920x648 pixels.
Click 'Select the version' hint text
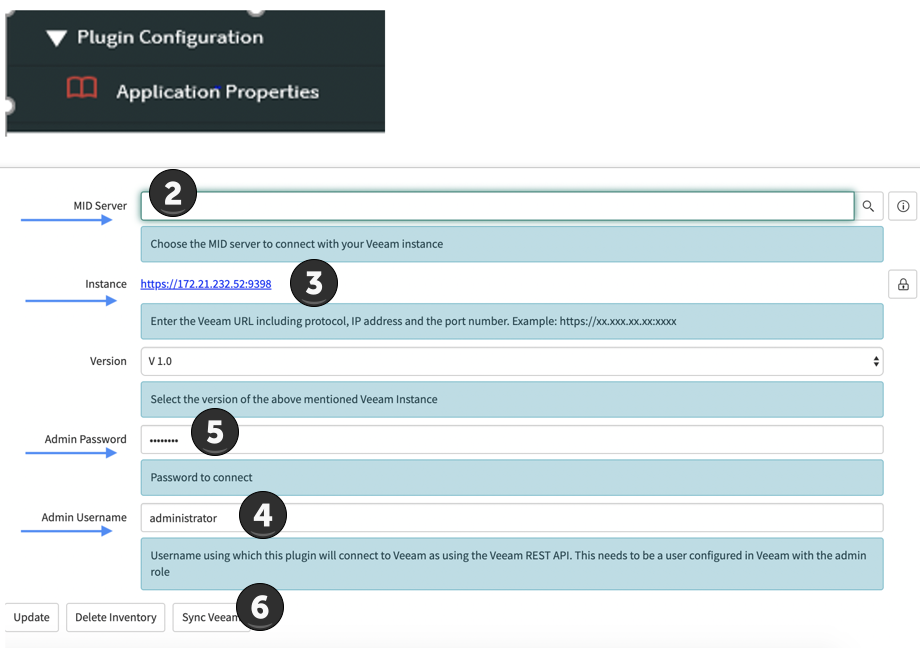293,400
